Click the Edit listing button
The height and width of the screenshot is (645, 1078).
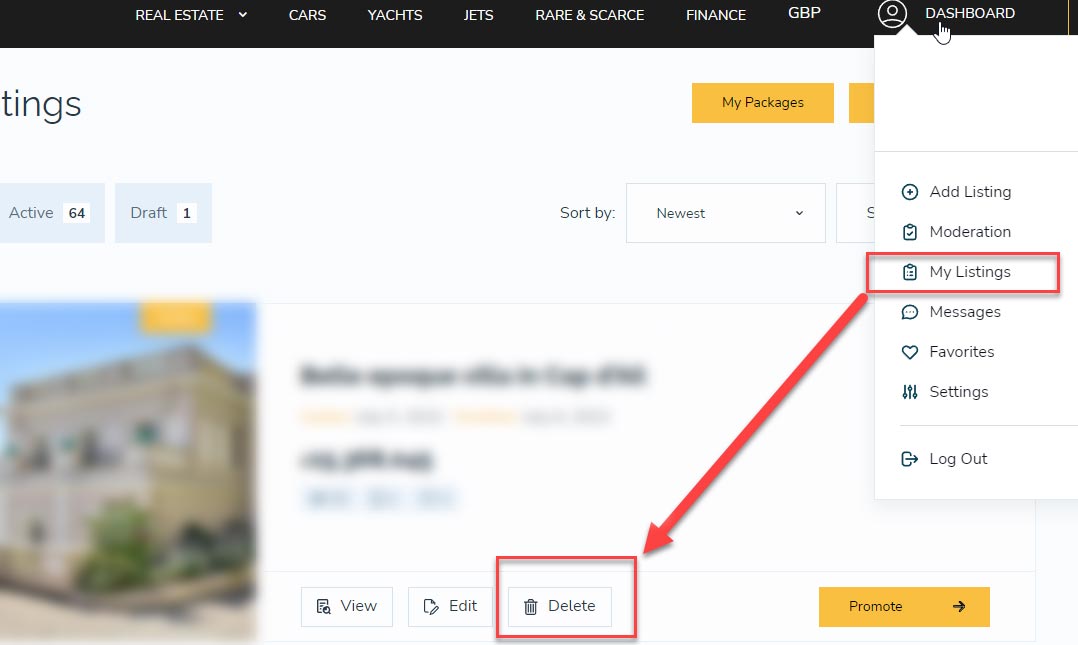450,606
